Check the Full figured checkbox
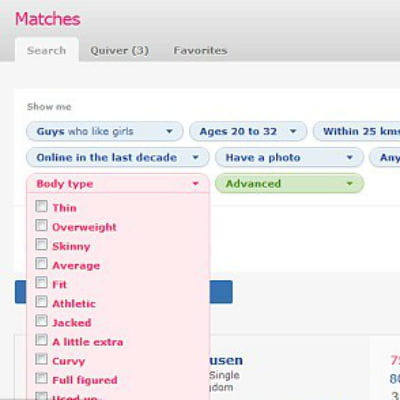400x400 pixels. (41, 378)
